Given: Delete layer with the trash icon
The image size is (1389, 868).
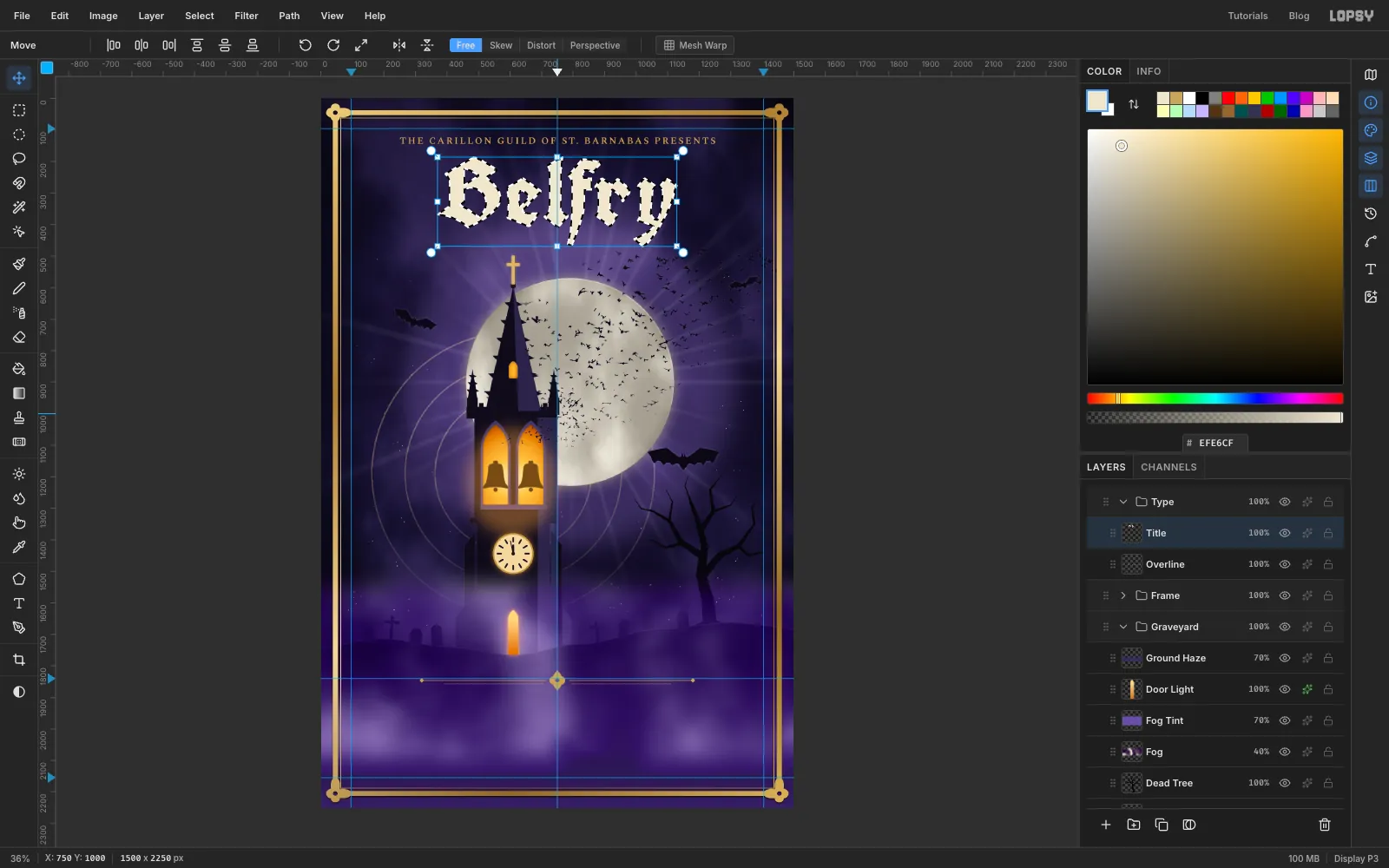Looking at the screenshot, I should [1325, 825].
